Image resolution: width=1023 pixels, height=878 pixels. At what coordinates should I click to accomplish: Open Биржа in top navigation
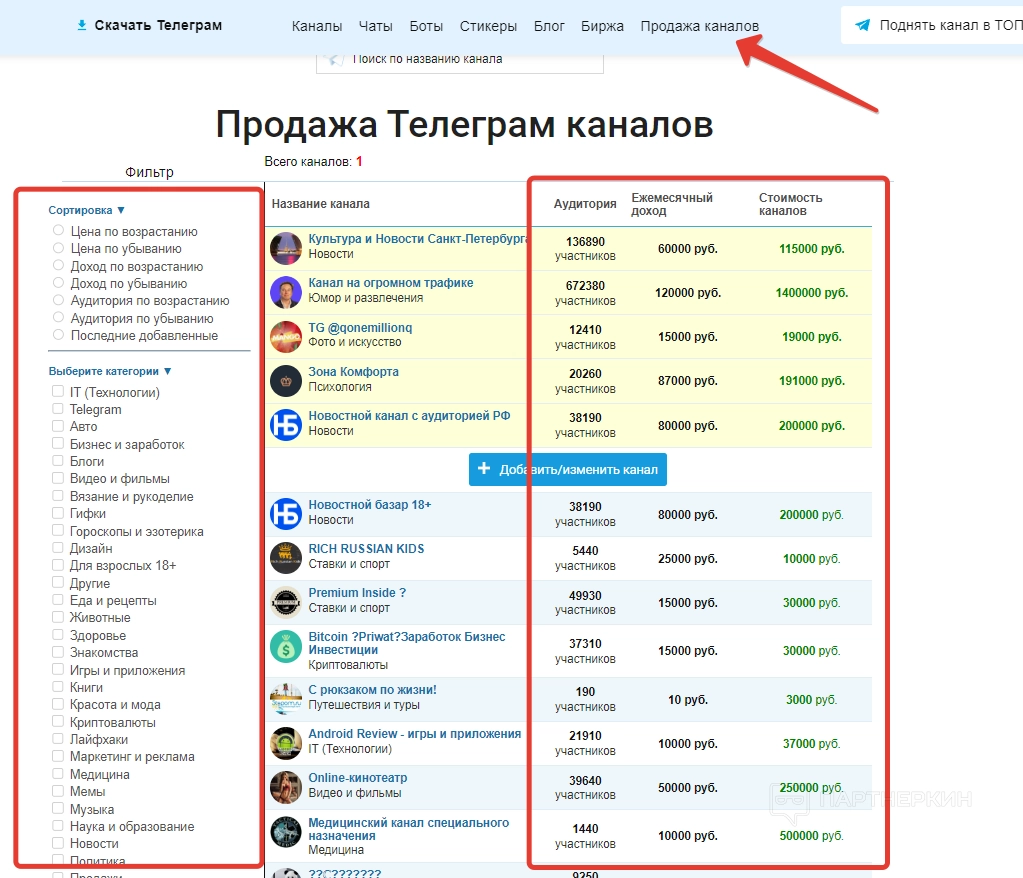[x=602, y=26]
